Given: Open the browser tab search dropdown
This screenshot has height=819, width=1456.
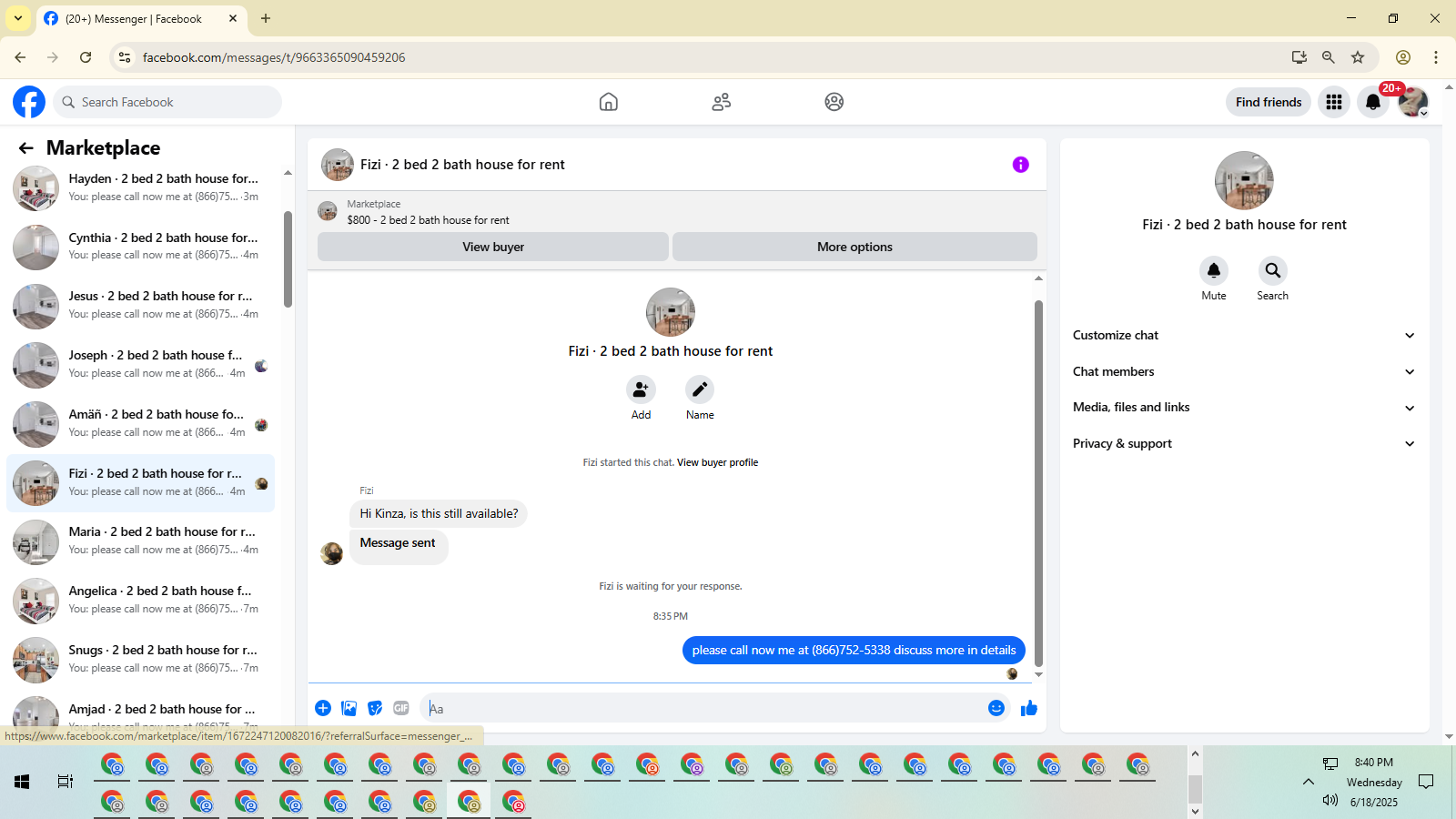Looking at the screenshot, I should [18, 18].
